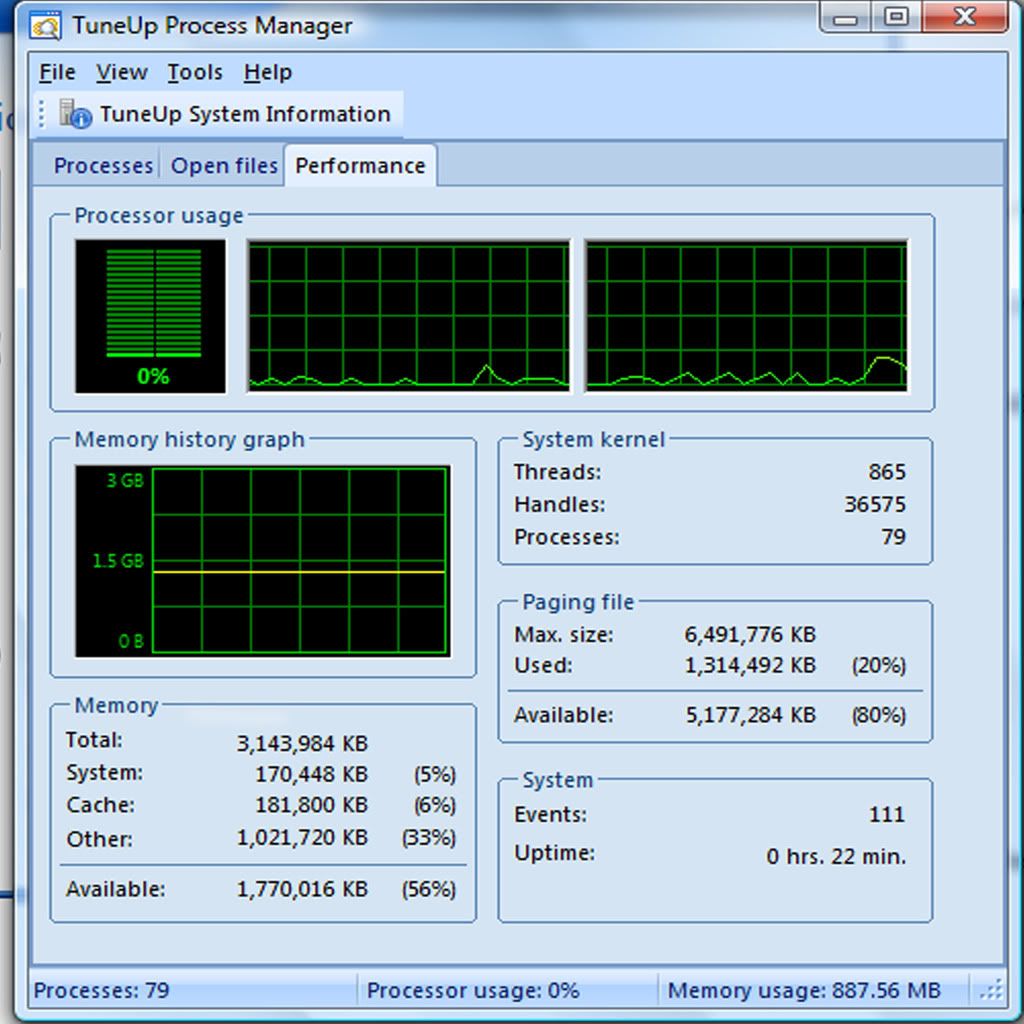Viewport: 1024px width, 1024px height.
Task: Click the first processor history graph
Action: tap(409, 316)
